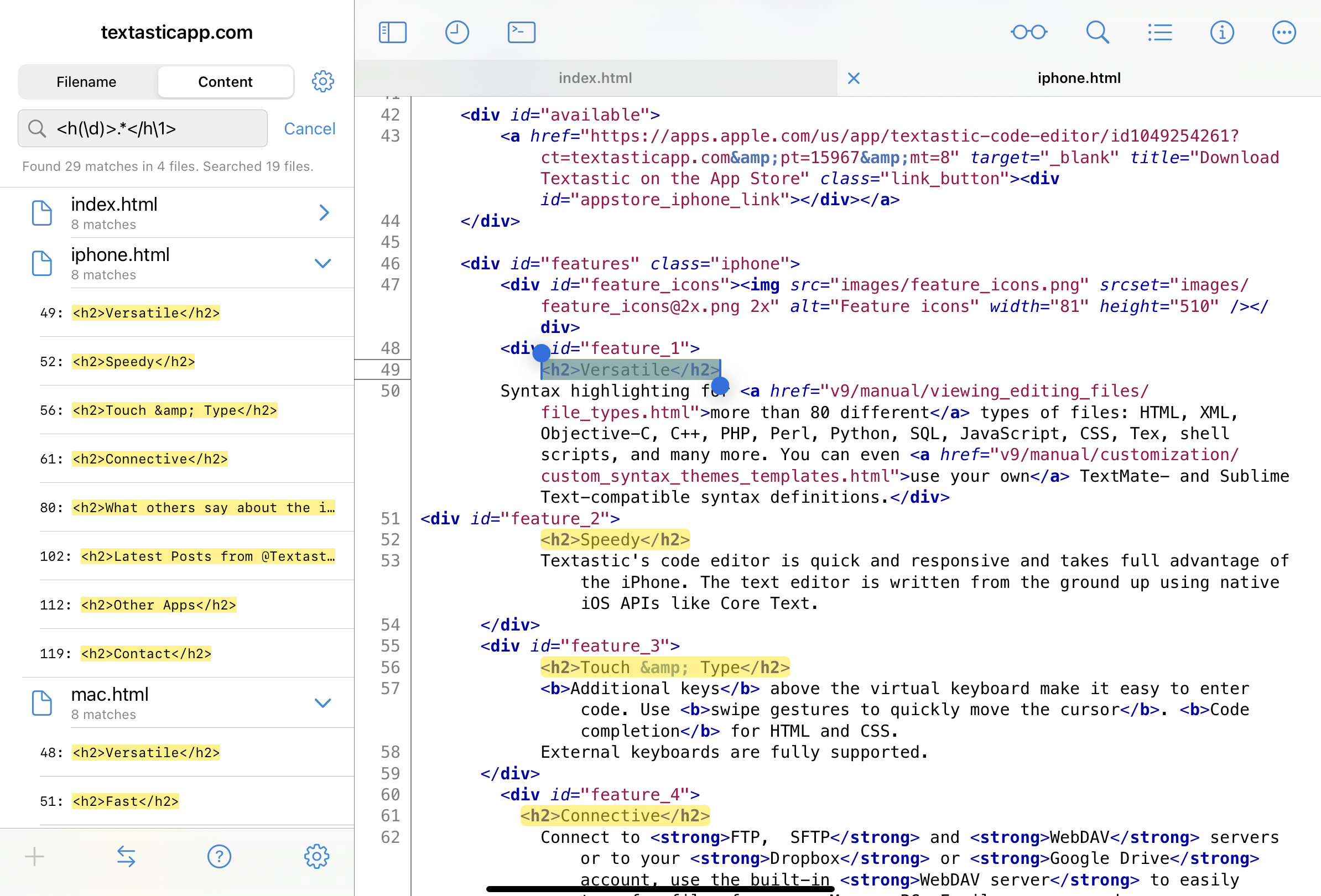Open help question mark icon
1321x896 pixels.
click(219, 856)
